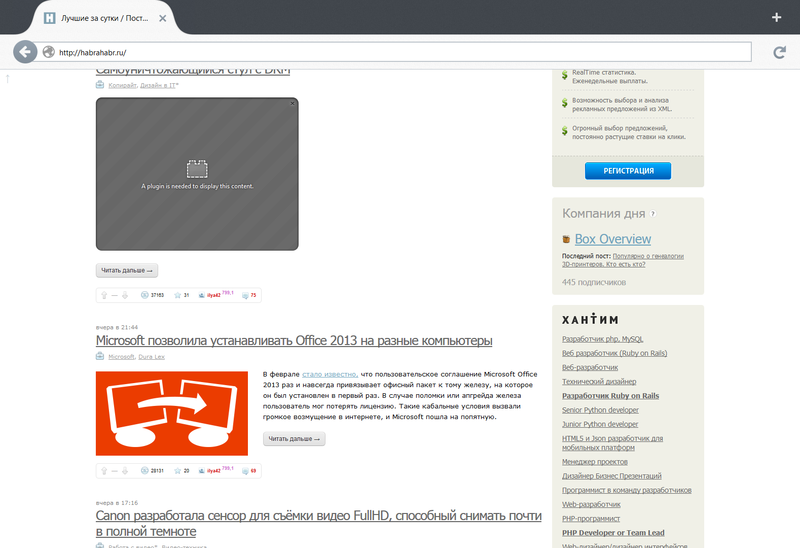Open 'Senior Python developer' vacancy
800x548 pixels.
(x=601, y=410)
